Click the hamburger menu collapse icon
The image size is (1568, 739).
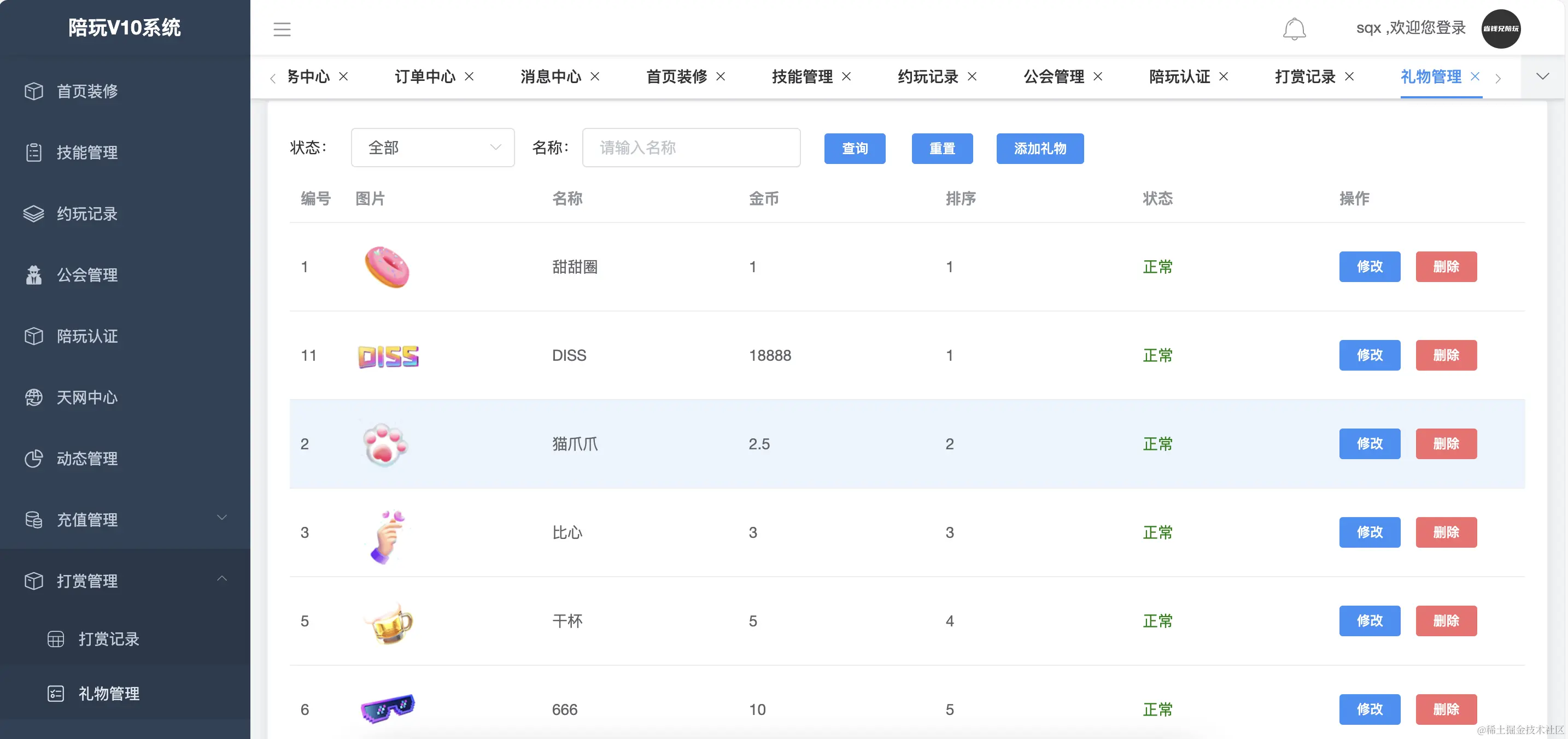click(282, 28)
